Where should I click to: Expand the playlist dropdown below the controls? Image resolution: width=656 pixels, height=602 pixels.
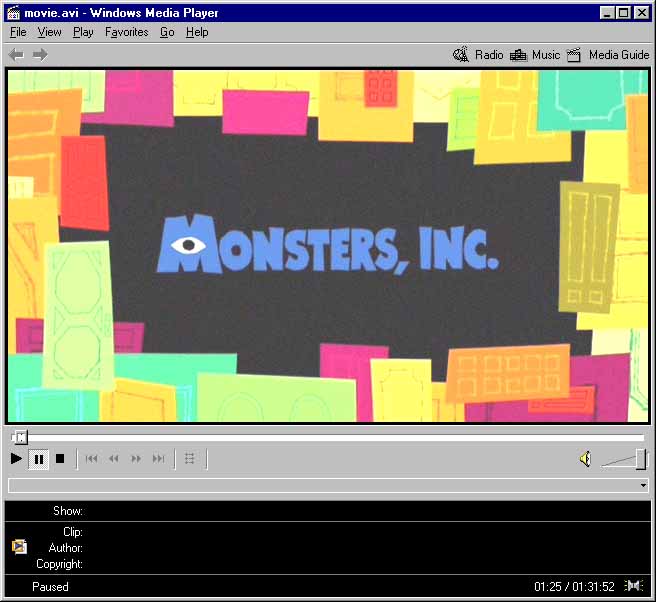pos(642,486)
